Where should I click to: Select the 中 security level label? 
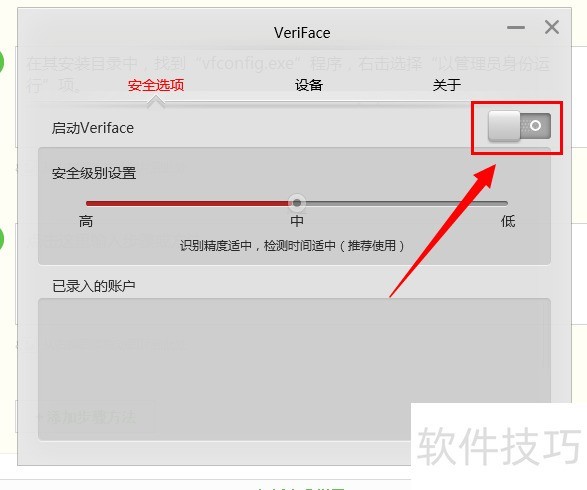297,221
